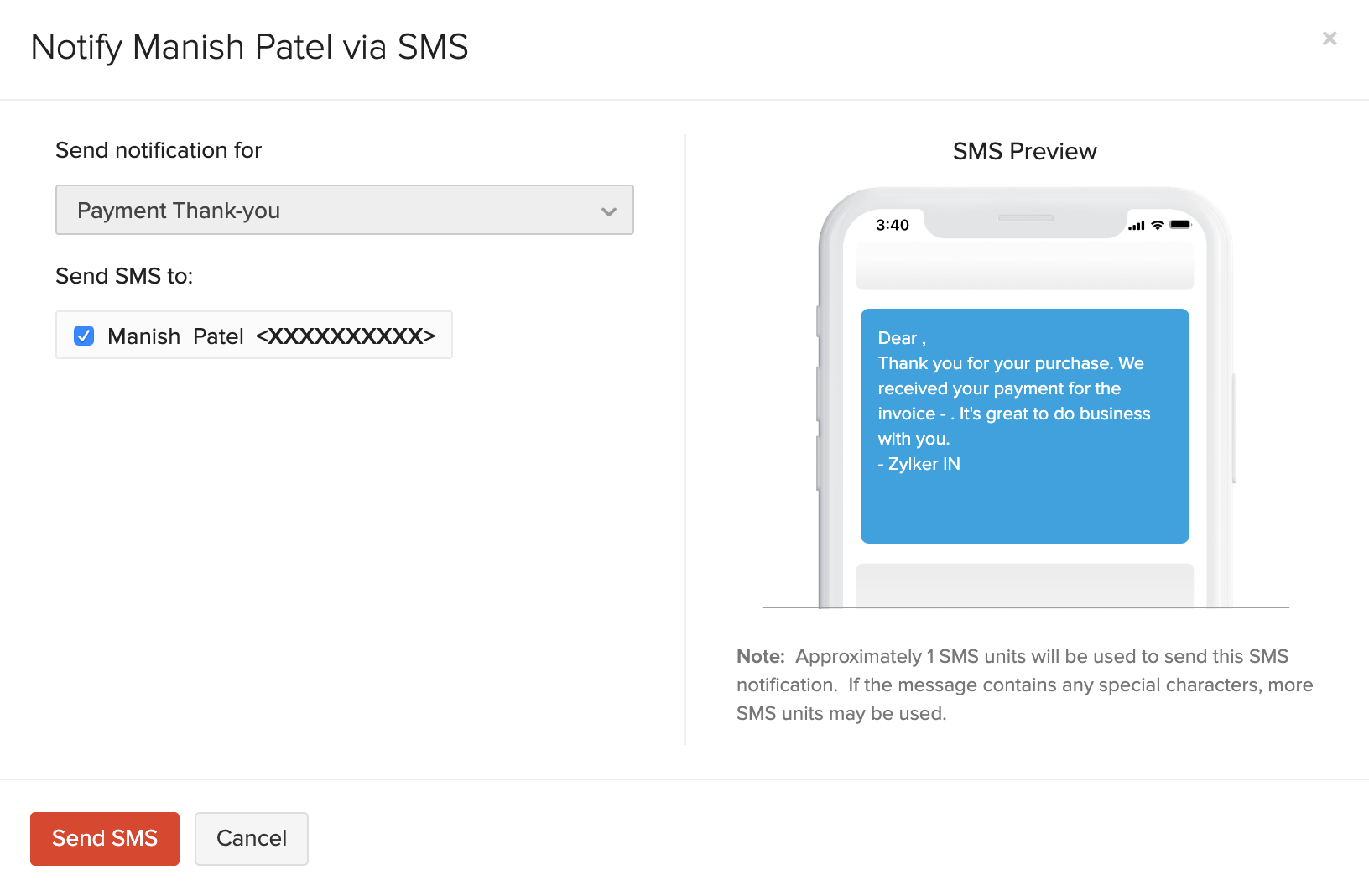This screenshot has width=1369, height=896.
Task: Click the battery icon in the phone preview
Action: point(1179,225)
